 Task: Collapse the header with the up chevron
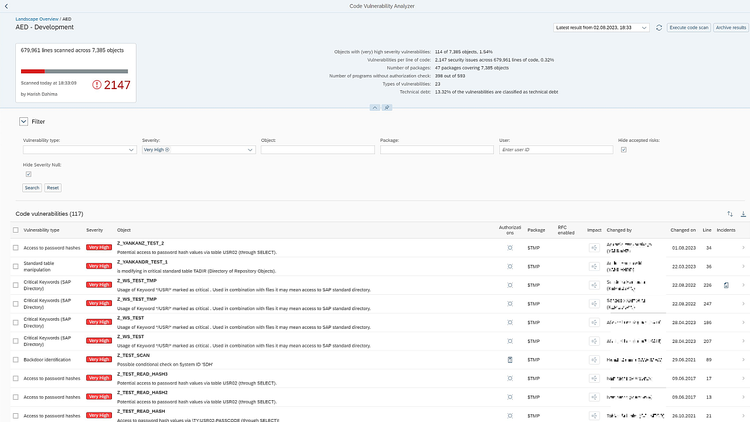pyautogui.click(x=375, y=108)
